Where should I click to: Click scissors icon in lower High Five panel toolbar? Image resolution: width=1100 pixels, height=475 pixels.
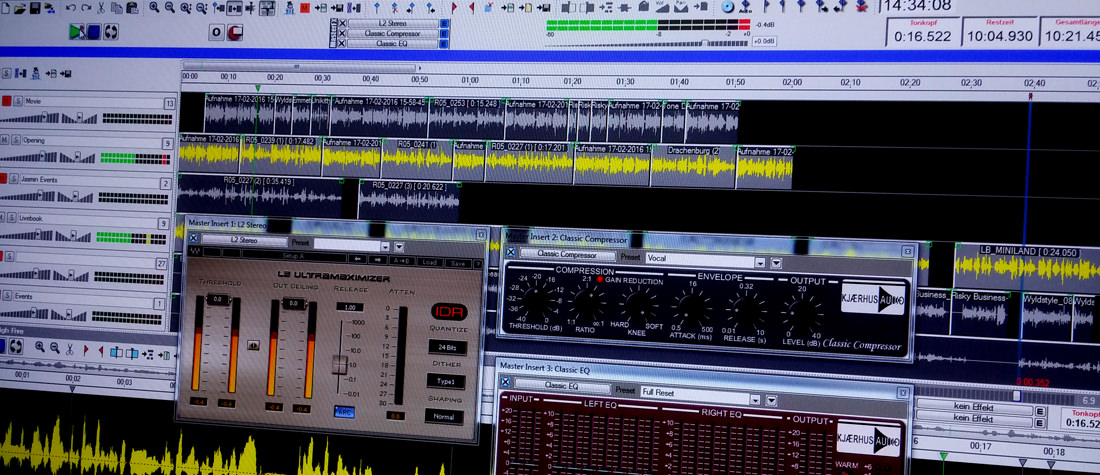(69, 348)
